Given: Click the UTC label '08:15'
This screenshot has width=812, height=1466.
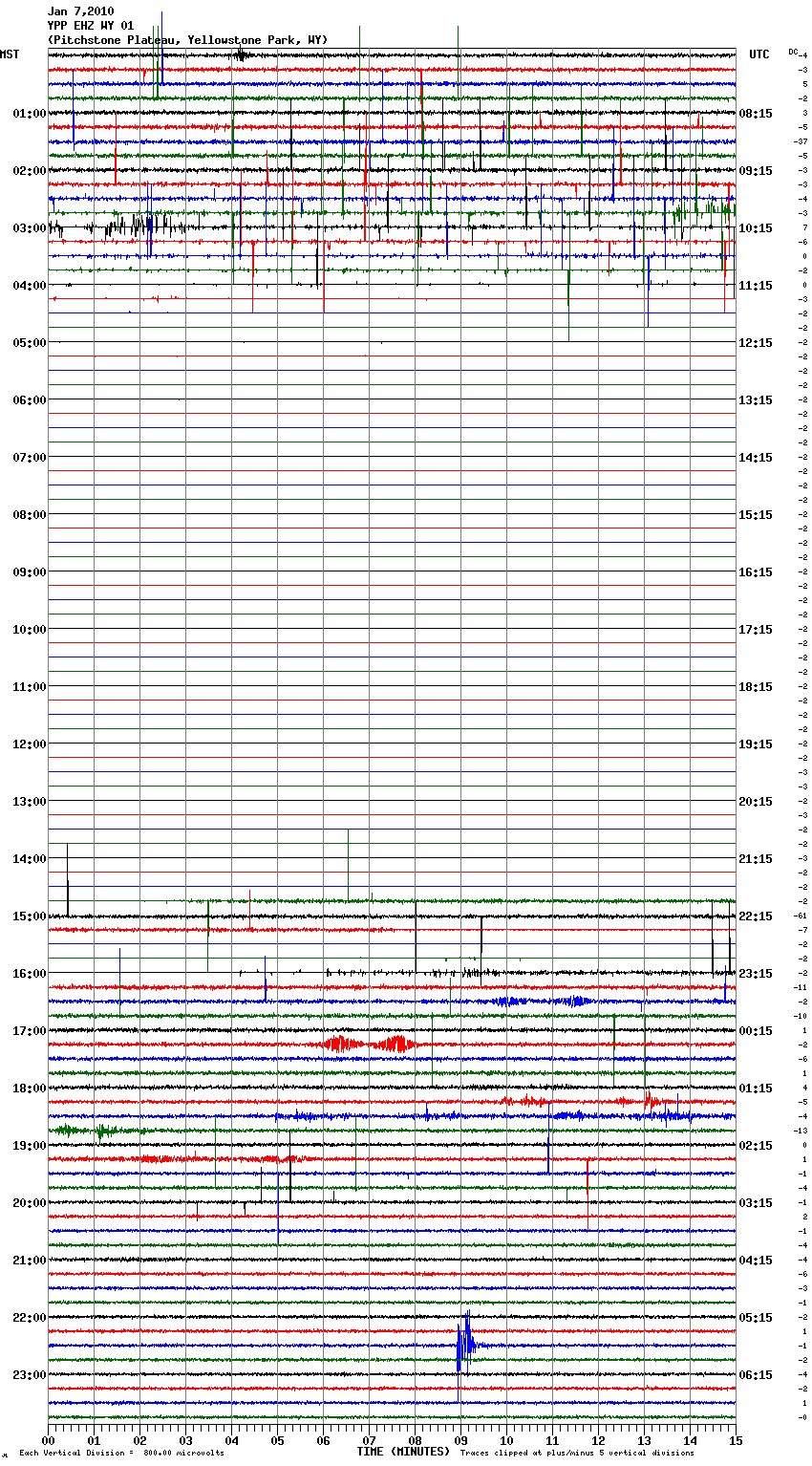Looking at the screenshot, I should click(756, 114).
